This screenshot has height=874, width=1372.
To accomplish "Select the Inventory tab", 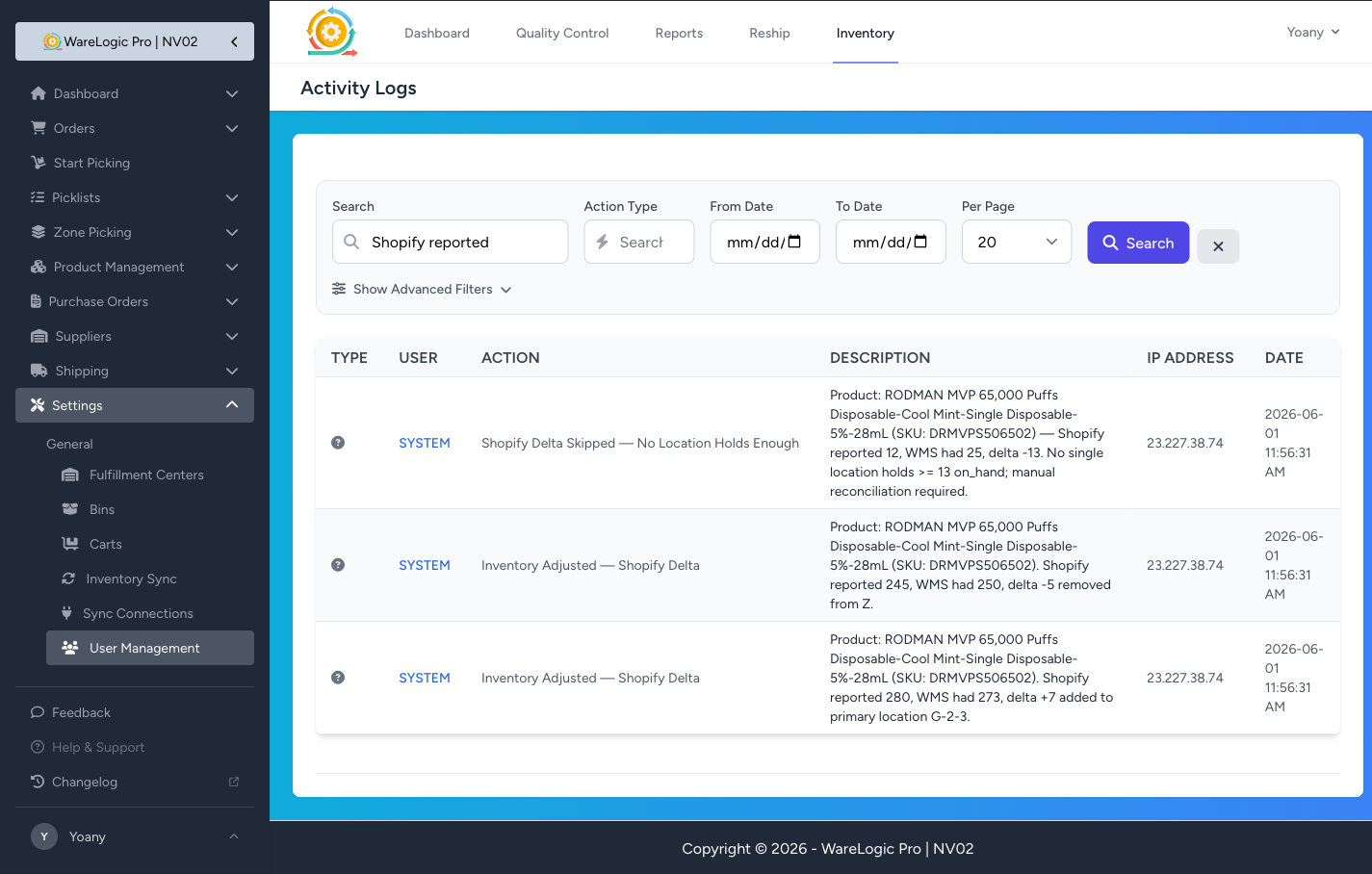I will click(866, 33).
